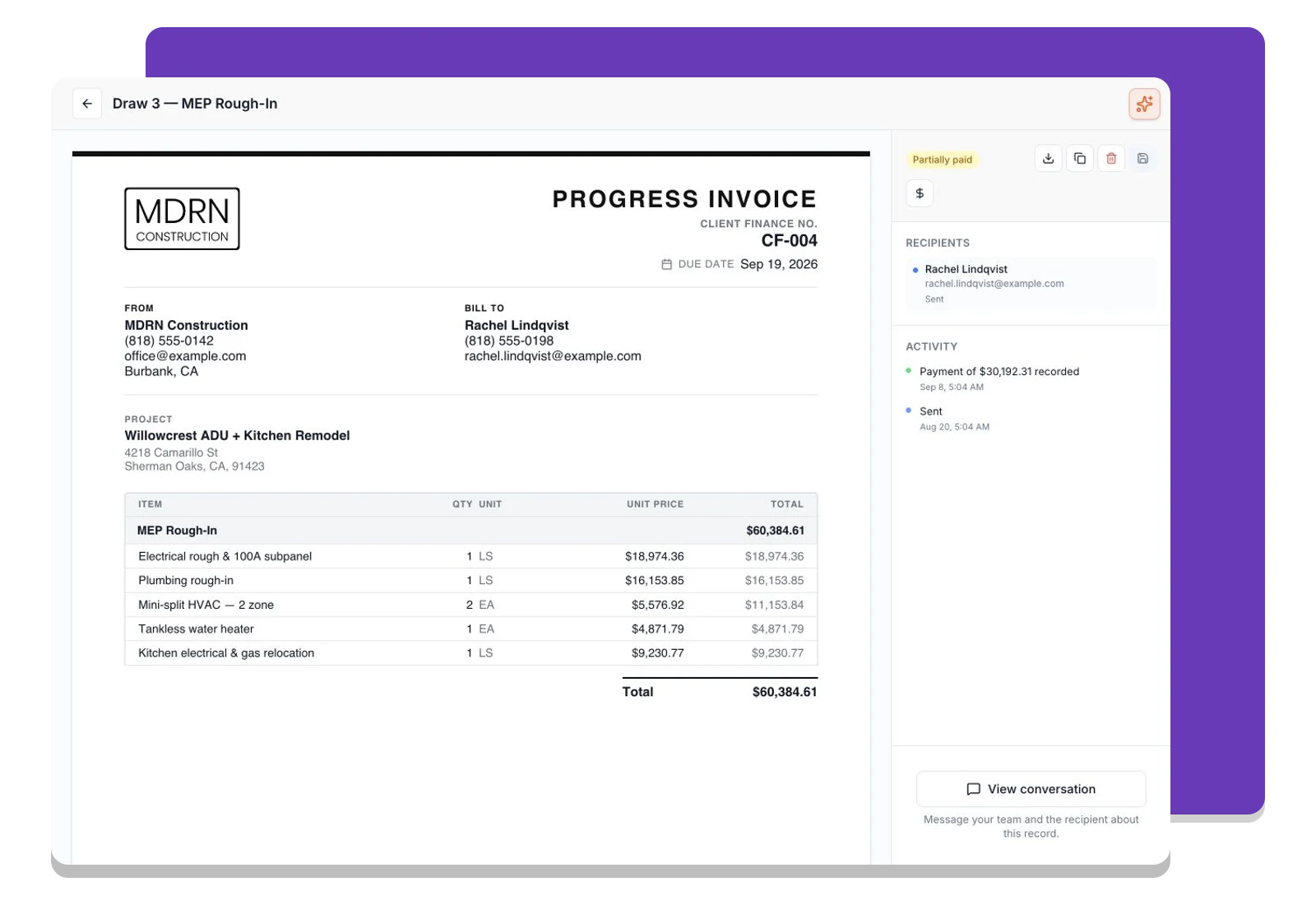
Task: Click recipient email rachel.lindqvist@example.com in sidebar
Action: pyautogui.click(x=994, y=284)
